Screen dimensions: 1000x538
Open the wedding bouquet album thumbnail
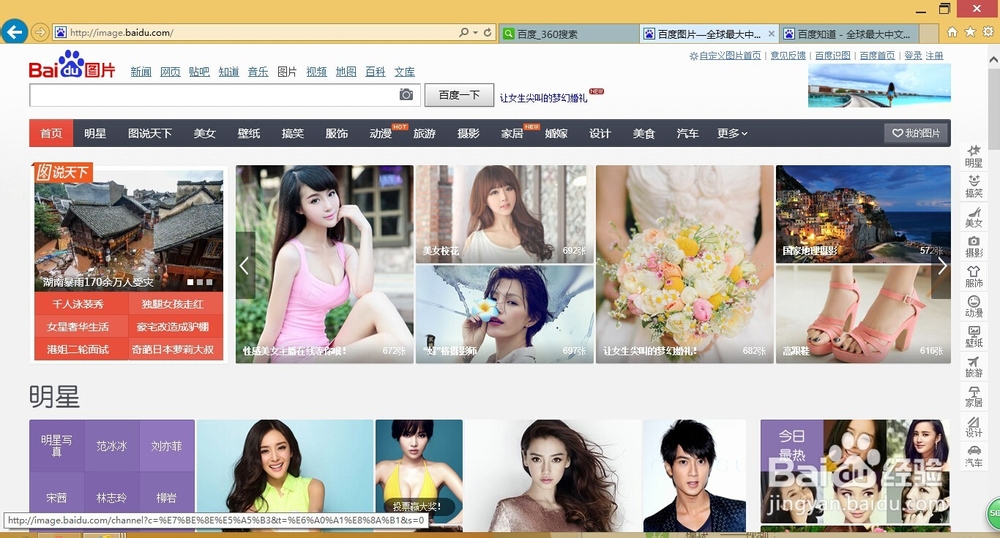(684, 265)
